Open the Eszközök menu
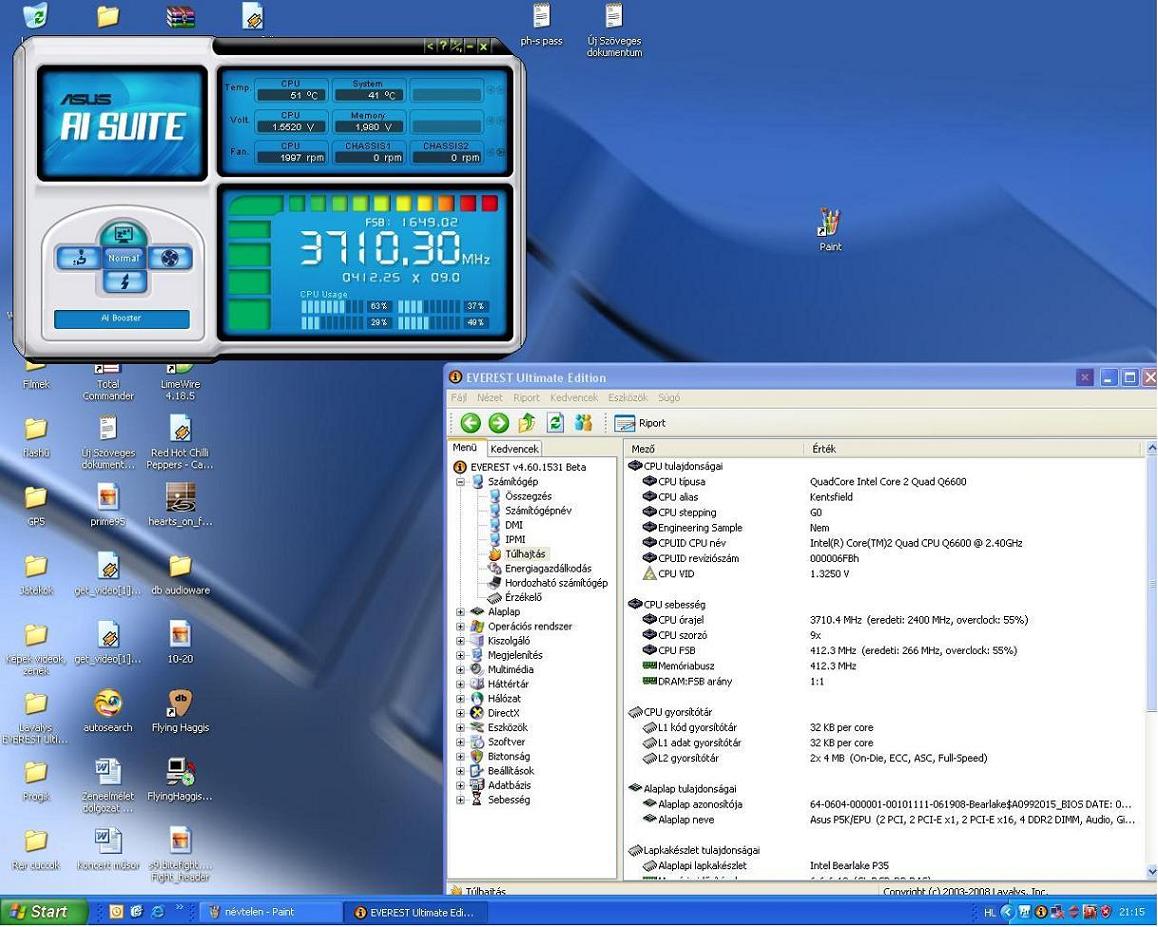This screenshot has width=1158, height=927. coord(628,398)
